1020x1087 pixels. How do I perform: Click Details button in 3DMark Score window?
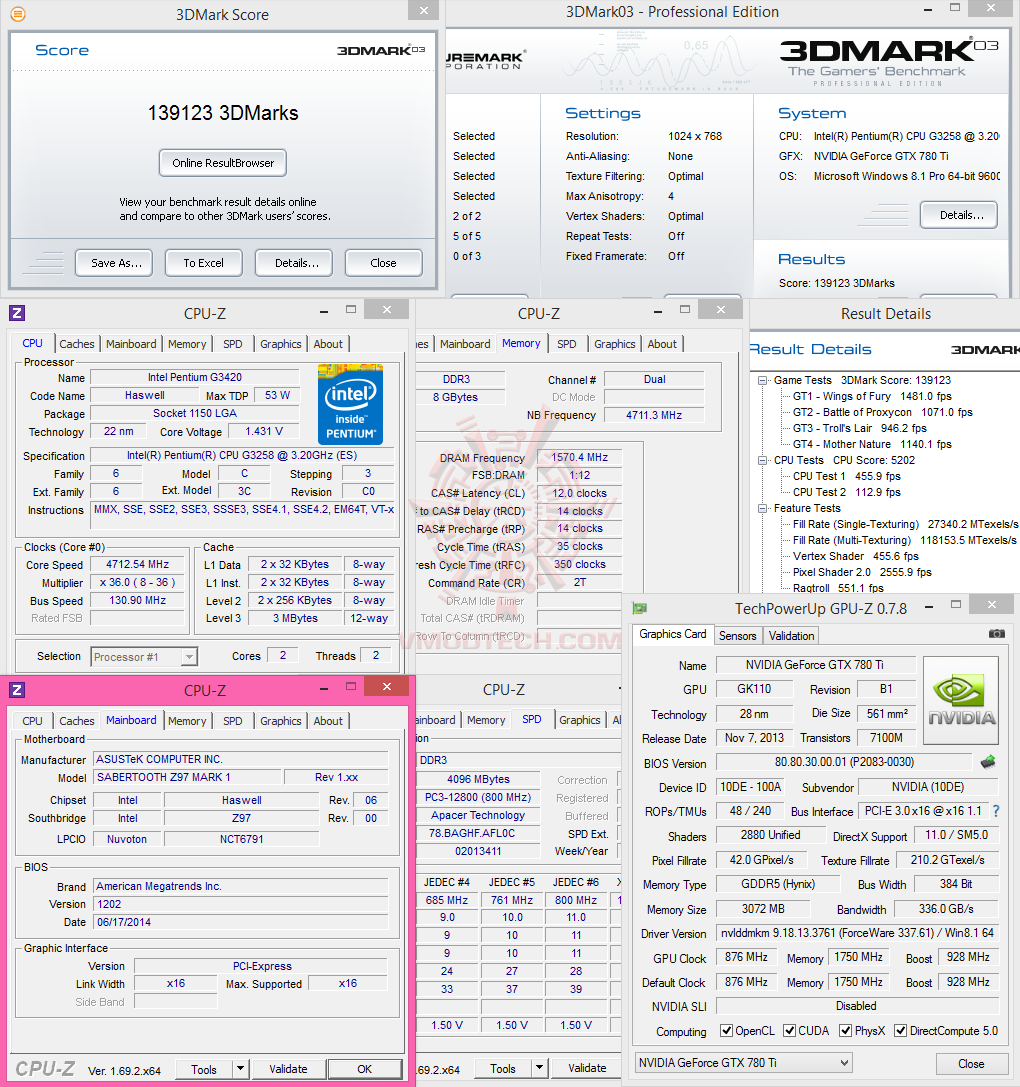(x=294, y=263)
